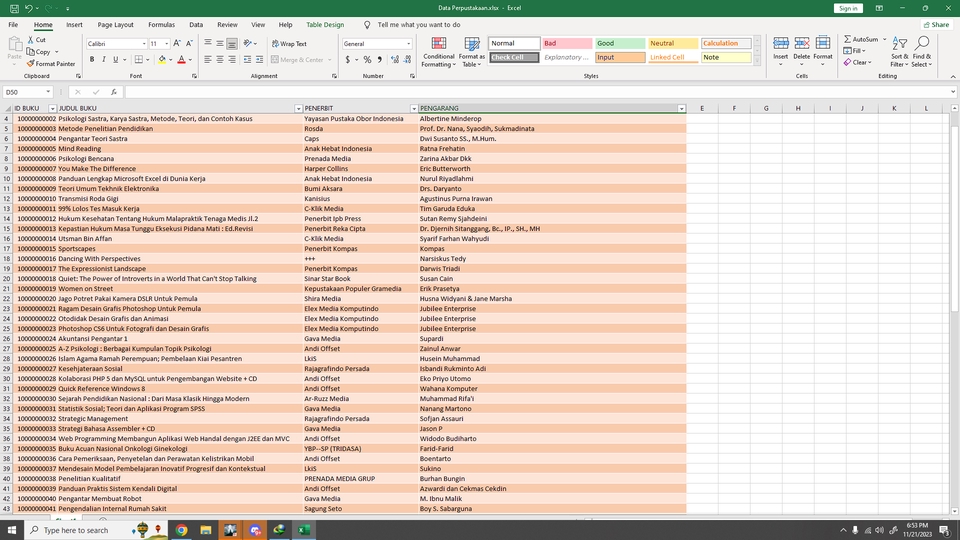Viewport: 960px width, 540px height.
Task: Toggle Align Right
Action: point(232,60)
